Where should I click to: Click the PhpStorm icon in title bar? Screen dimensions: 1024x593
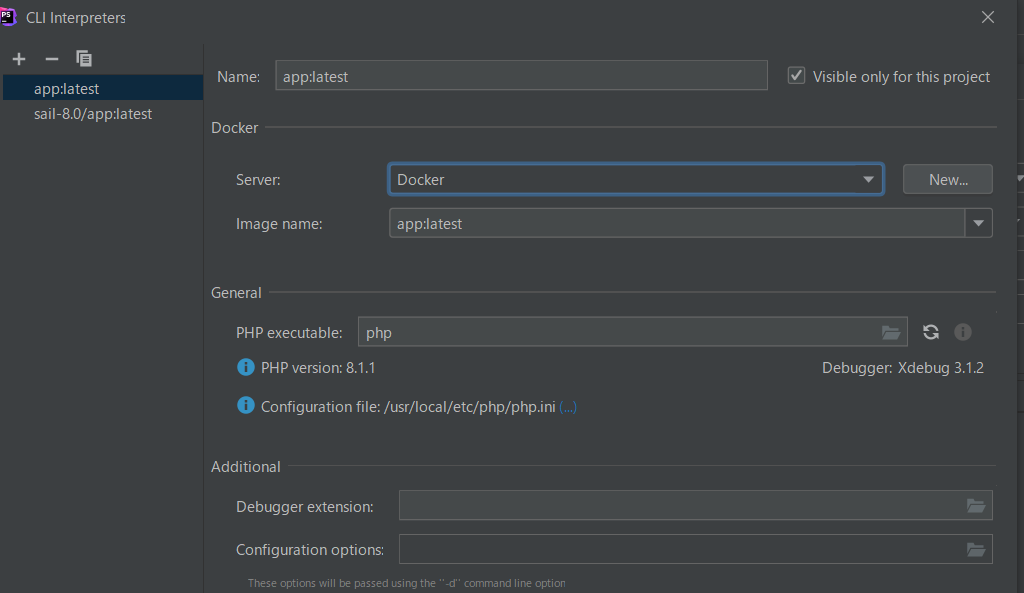click(x=7, y=16)
